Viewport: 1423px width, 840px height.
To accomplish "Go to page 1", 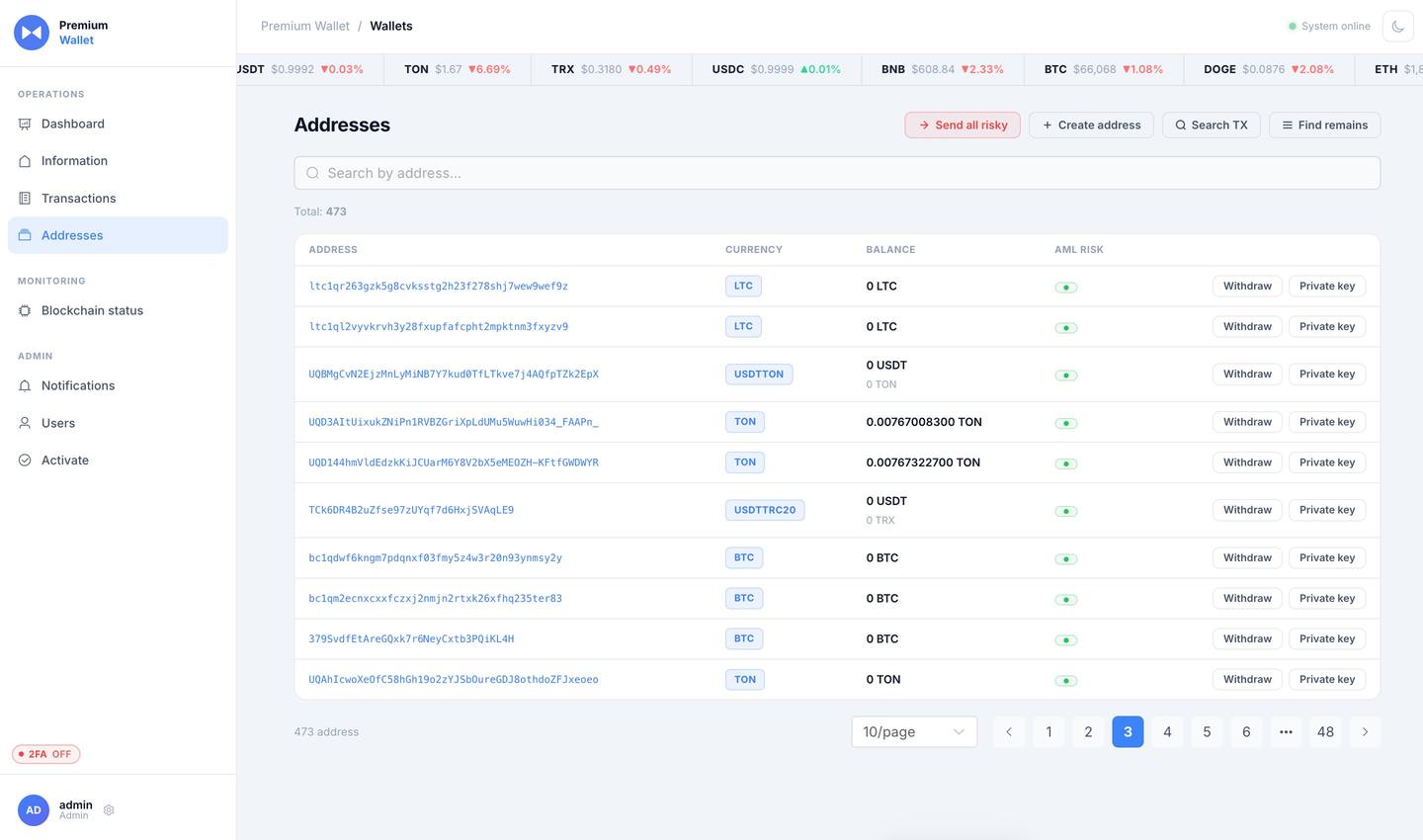I will pyautogui.click(x=1048, y=732).
